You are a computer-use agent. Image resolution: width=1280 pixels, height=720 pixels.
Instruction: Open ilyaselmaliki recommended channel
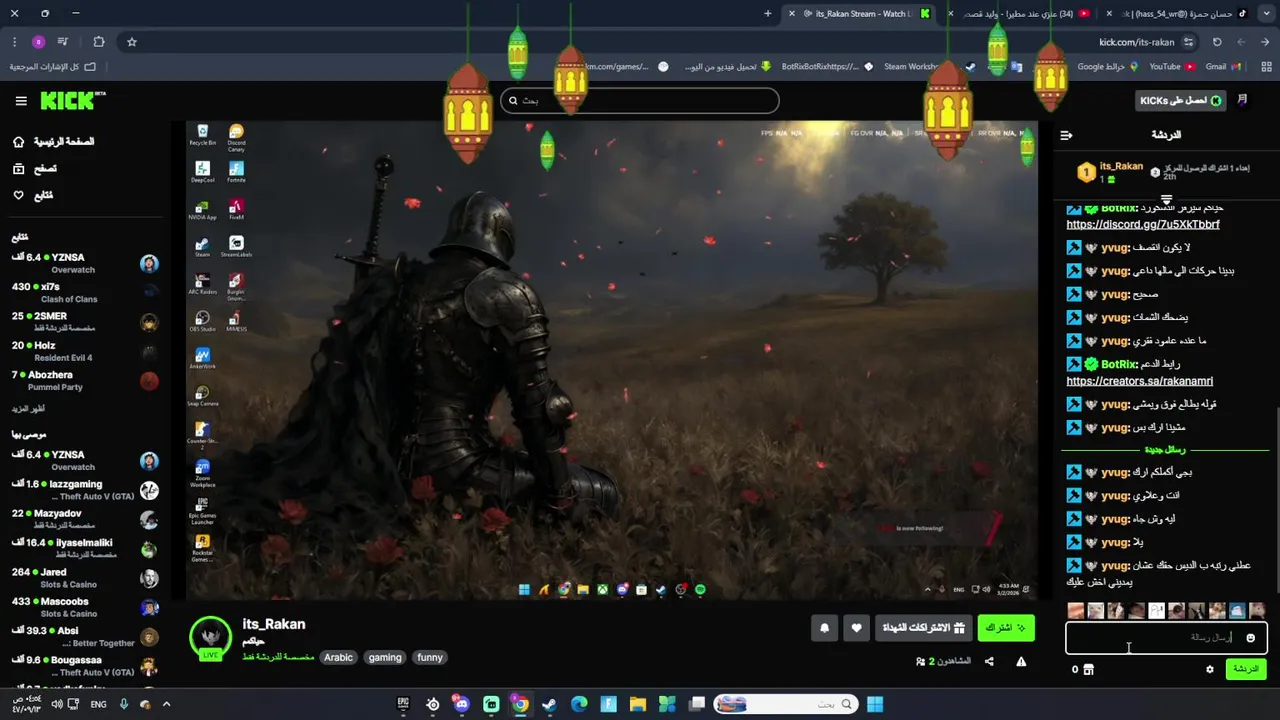coord(85,548)
